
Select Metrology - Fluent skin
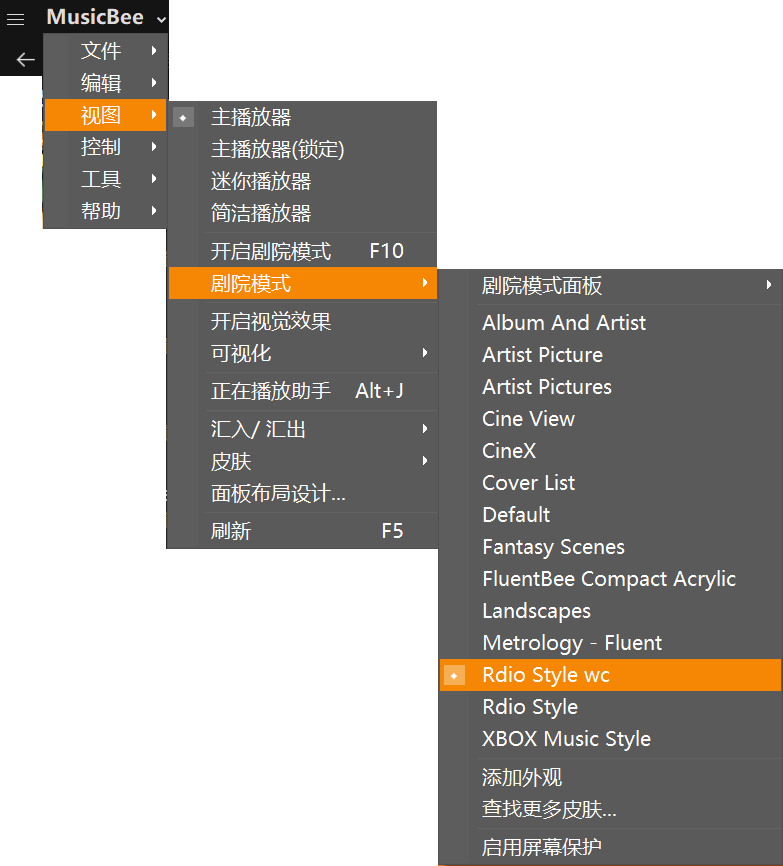[611, 643]
